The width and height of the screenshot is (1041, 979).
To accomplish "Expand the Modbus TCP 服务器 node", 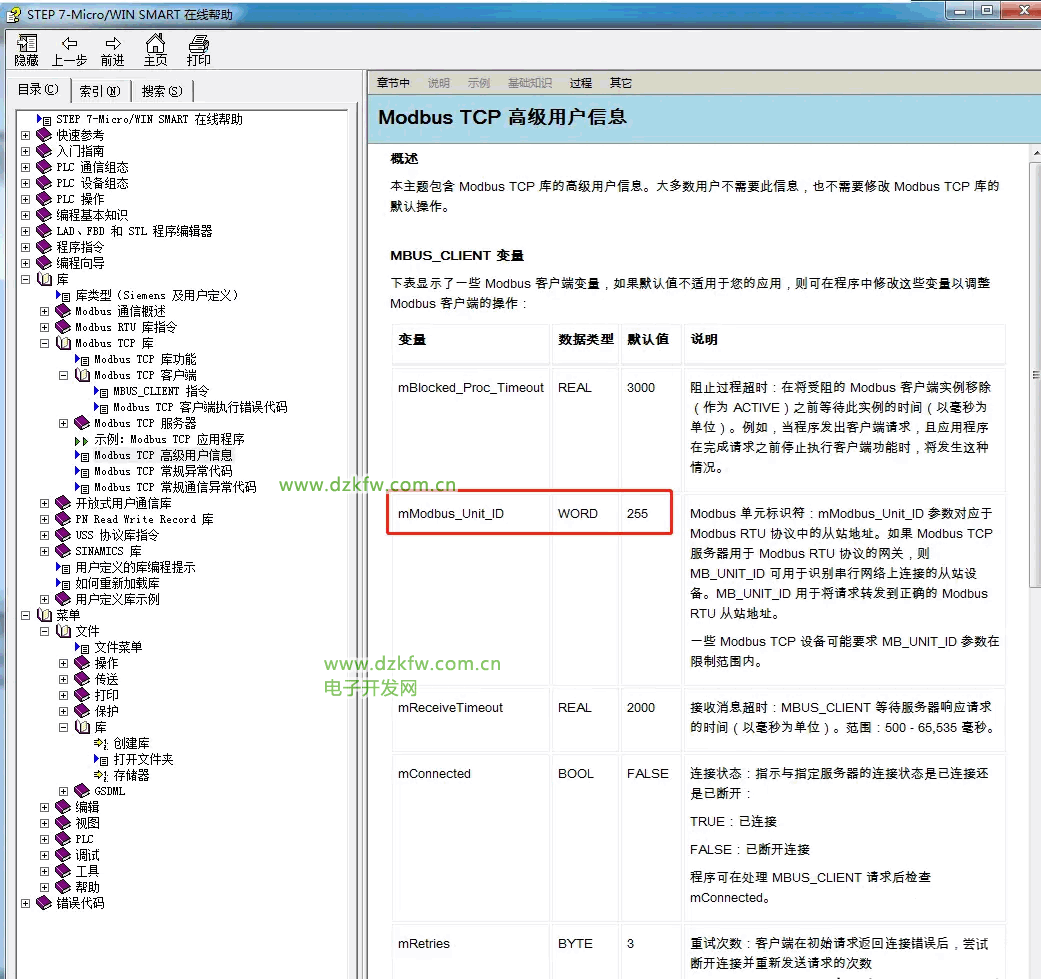I will tap(64, 423).
